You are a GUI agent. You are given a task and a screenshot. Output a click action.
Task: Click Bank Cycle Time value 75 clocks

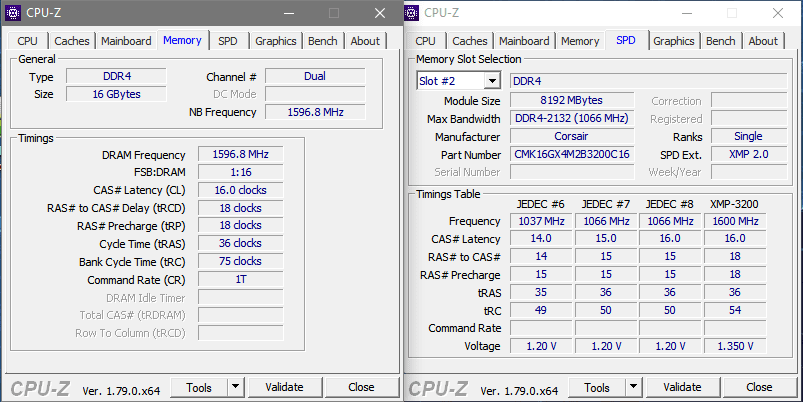pyautogui.click(x=241, y=261)
